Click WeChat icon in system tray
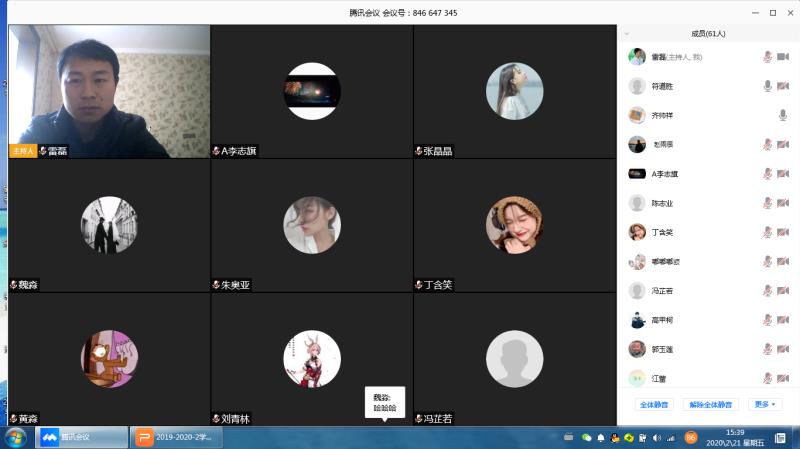The image size is (800, 449). [x=586, y=438]
